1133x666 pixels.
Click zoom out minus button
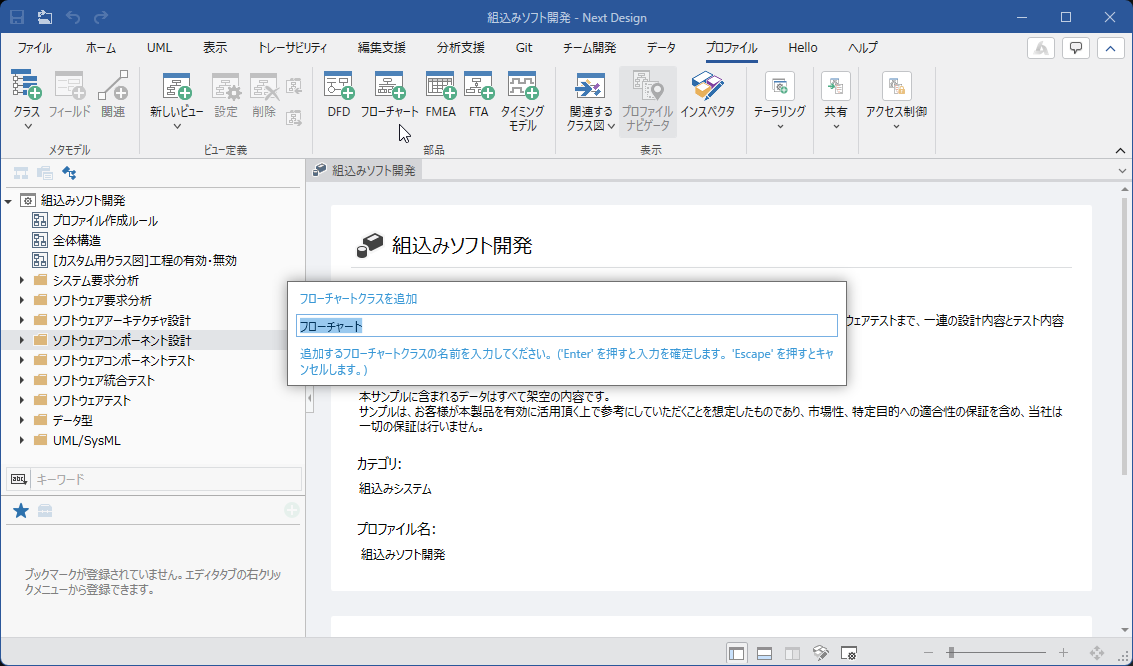click(x=929, y=653)
